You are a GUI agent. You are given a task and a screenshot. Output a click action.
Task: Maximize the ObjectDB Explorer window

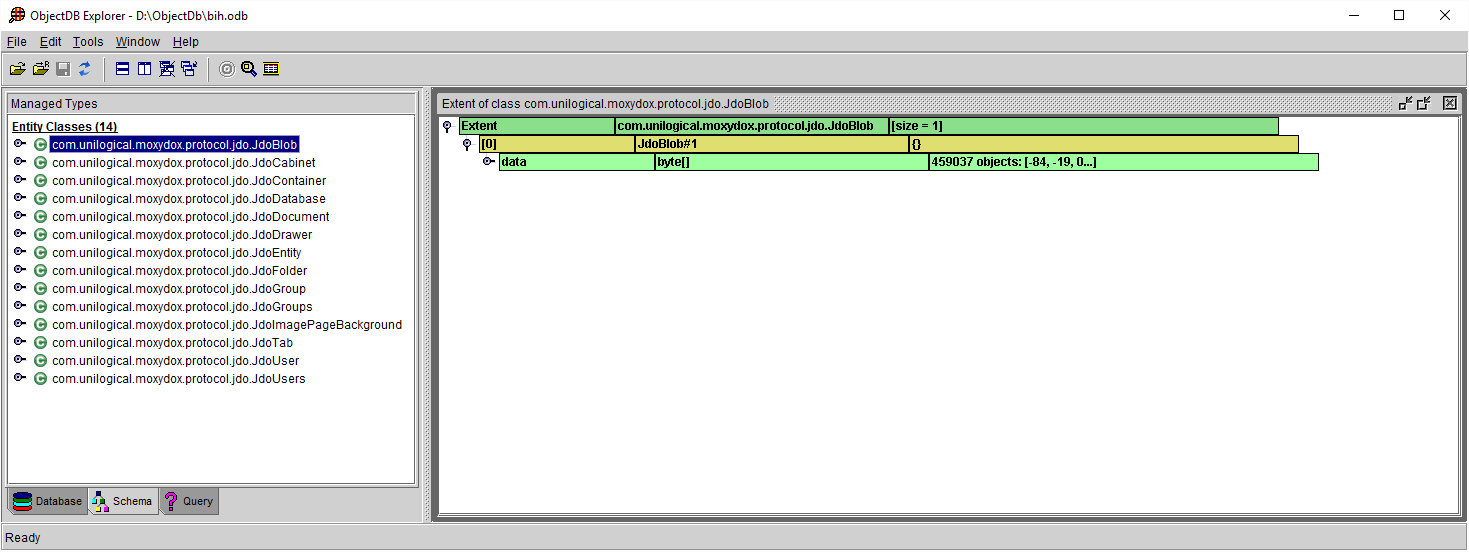1399,15
